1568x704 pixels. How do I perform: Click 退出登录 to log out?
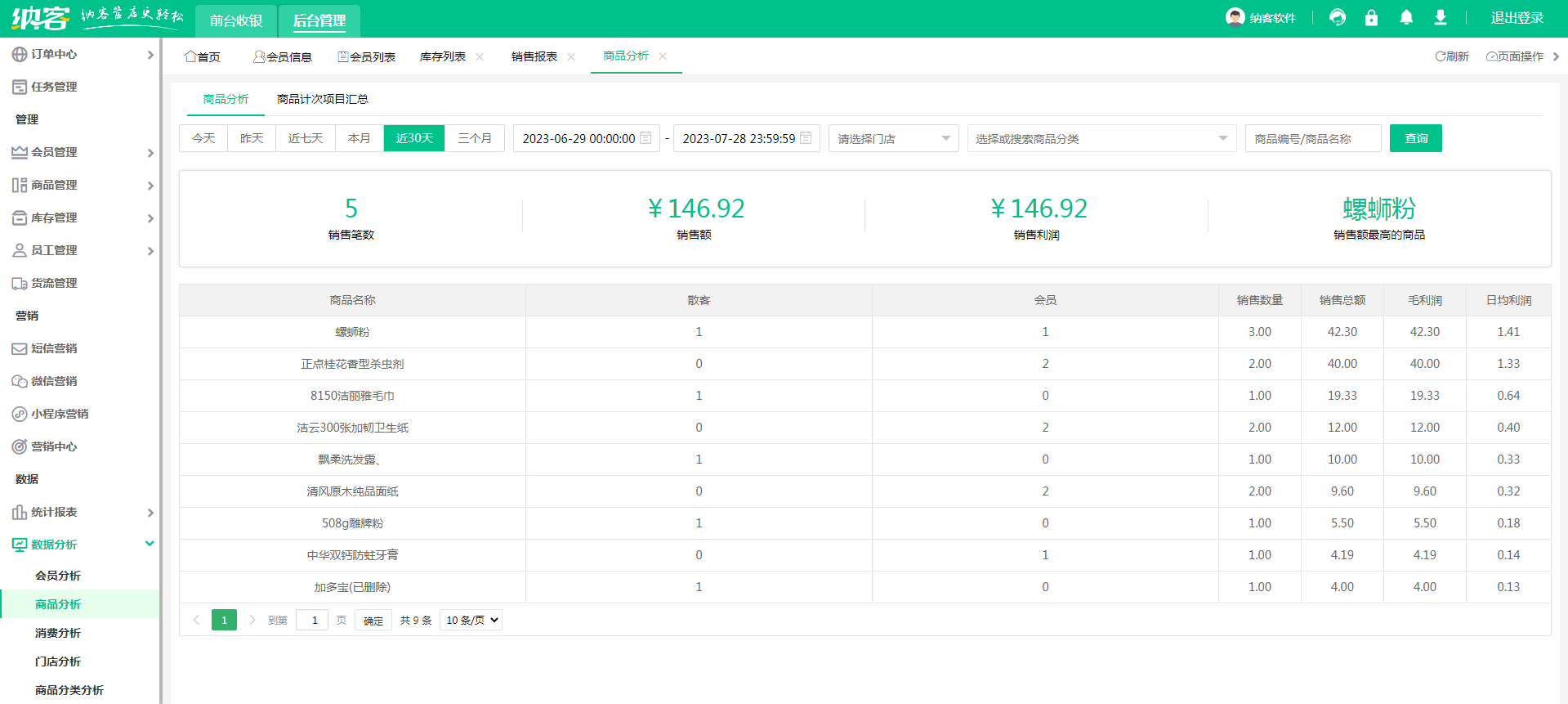[1517, 18]
